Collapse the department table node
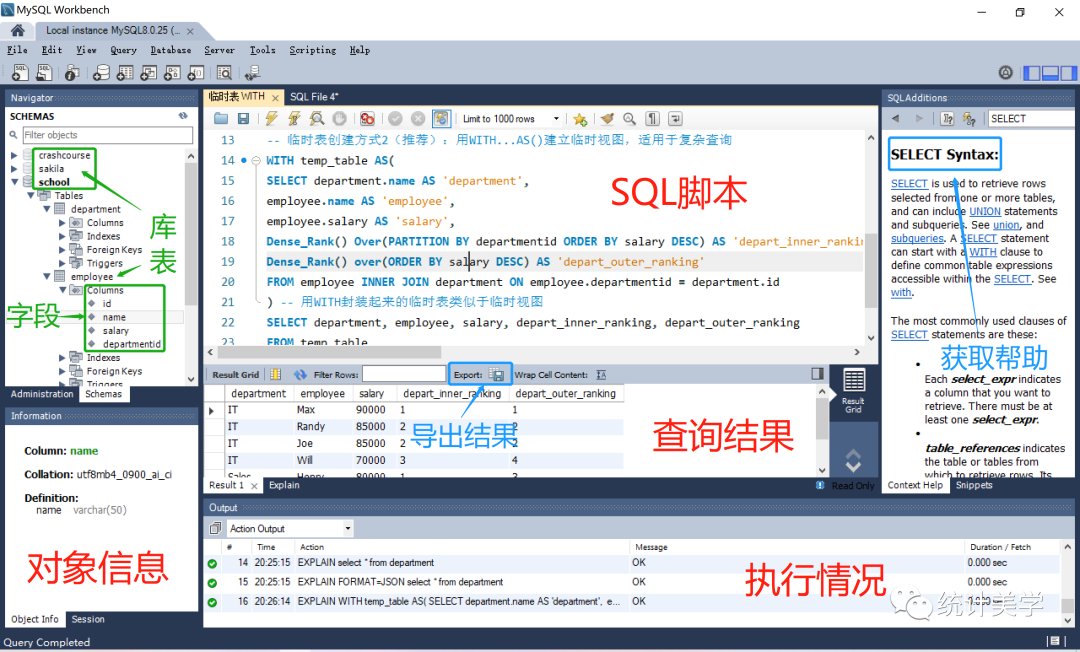This screenshot has height=652, width=1080. point(47,209)
